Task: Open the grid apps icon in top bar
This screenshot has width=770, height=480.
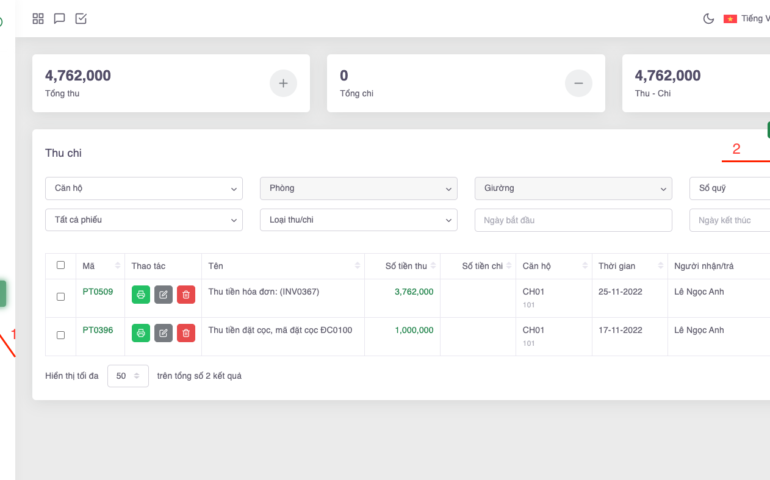Action: click(x=38, y=18)
